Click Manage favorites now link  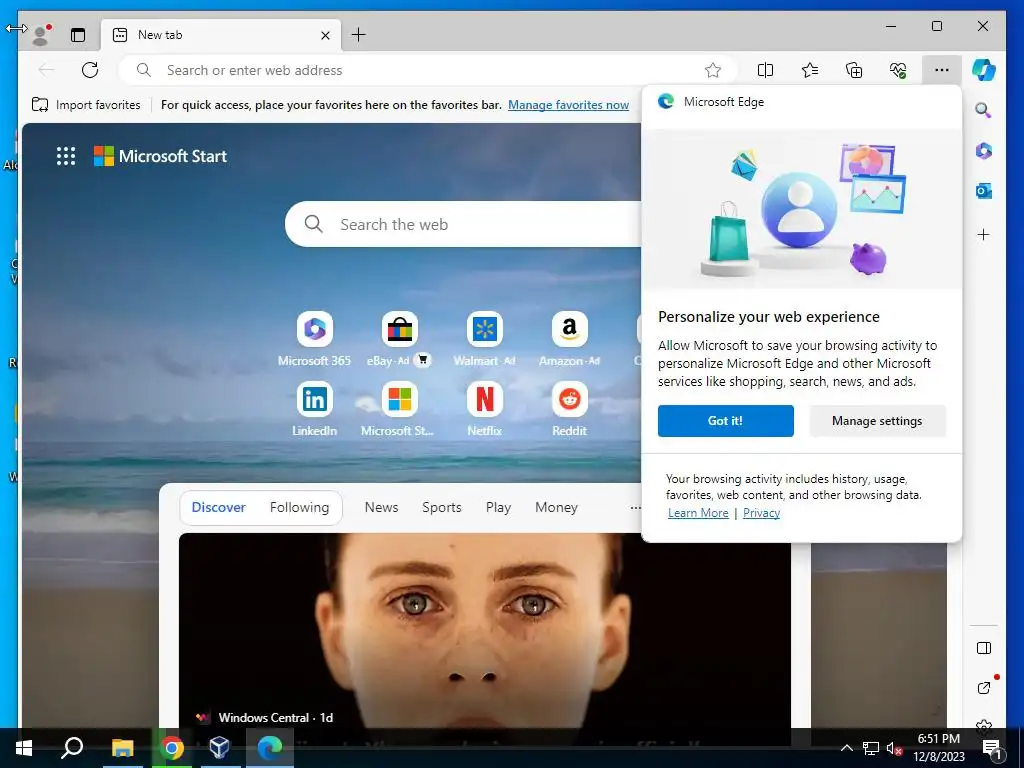[568, 104]
